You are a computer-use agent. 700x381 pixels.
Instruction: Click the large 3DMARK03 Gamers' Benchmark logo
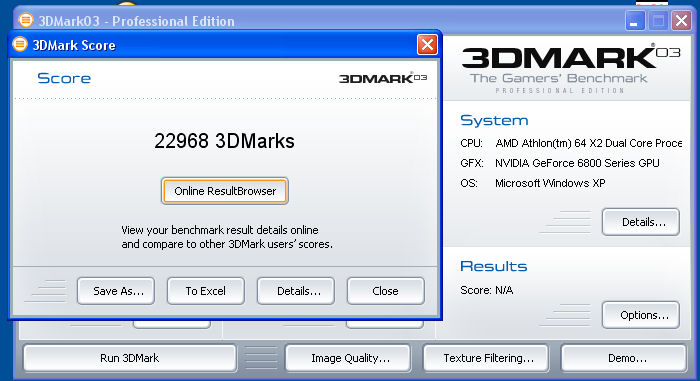(x=571, y=68)
